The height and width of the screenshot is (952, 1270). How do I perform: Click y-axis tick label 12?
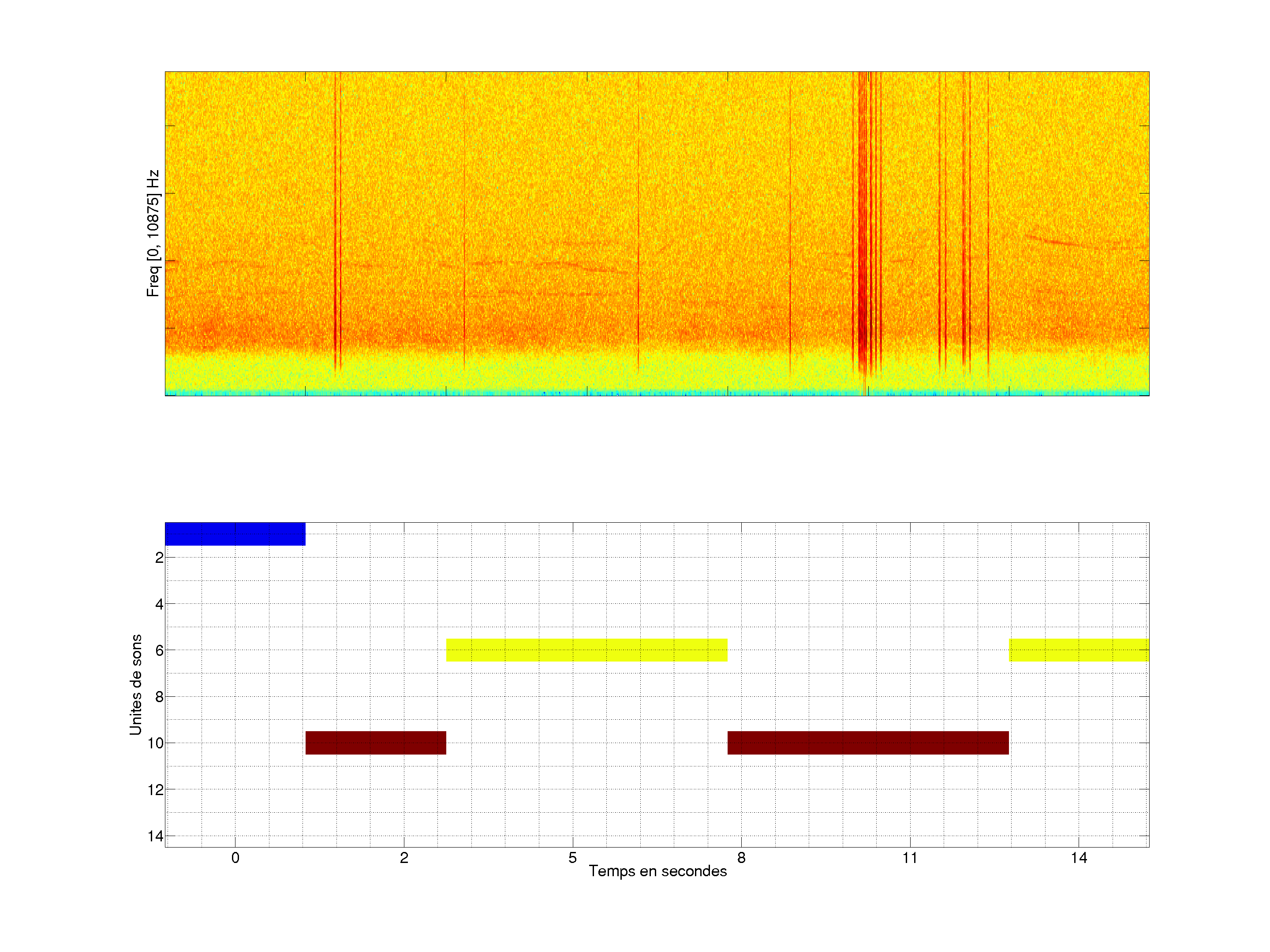[x=155, y=790]
